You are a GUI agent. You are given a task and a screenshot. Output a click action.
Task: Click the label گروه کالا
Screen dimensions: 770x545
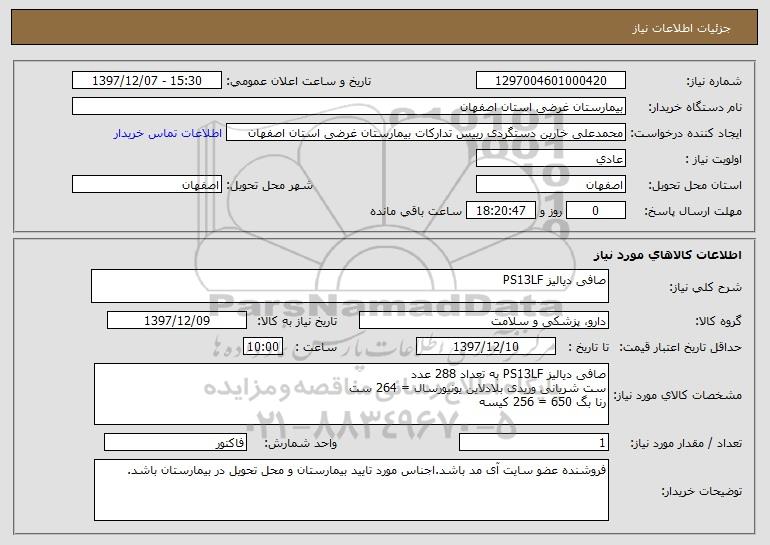(718, 322)
